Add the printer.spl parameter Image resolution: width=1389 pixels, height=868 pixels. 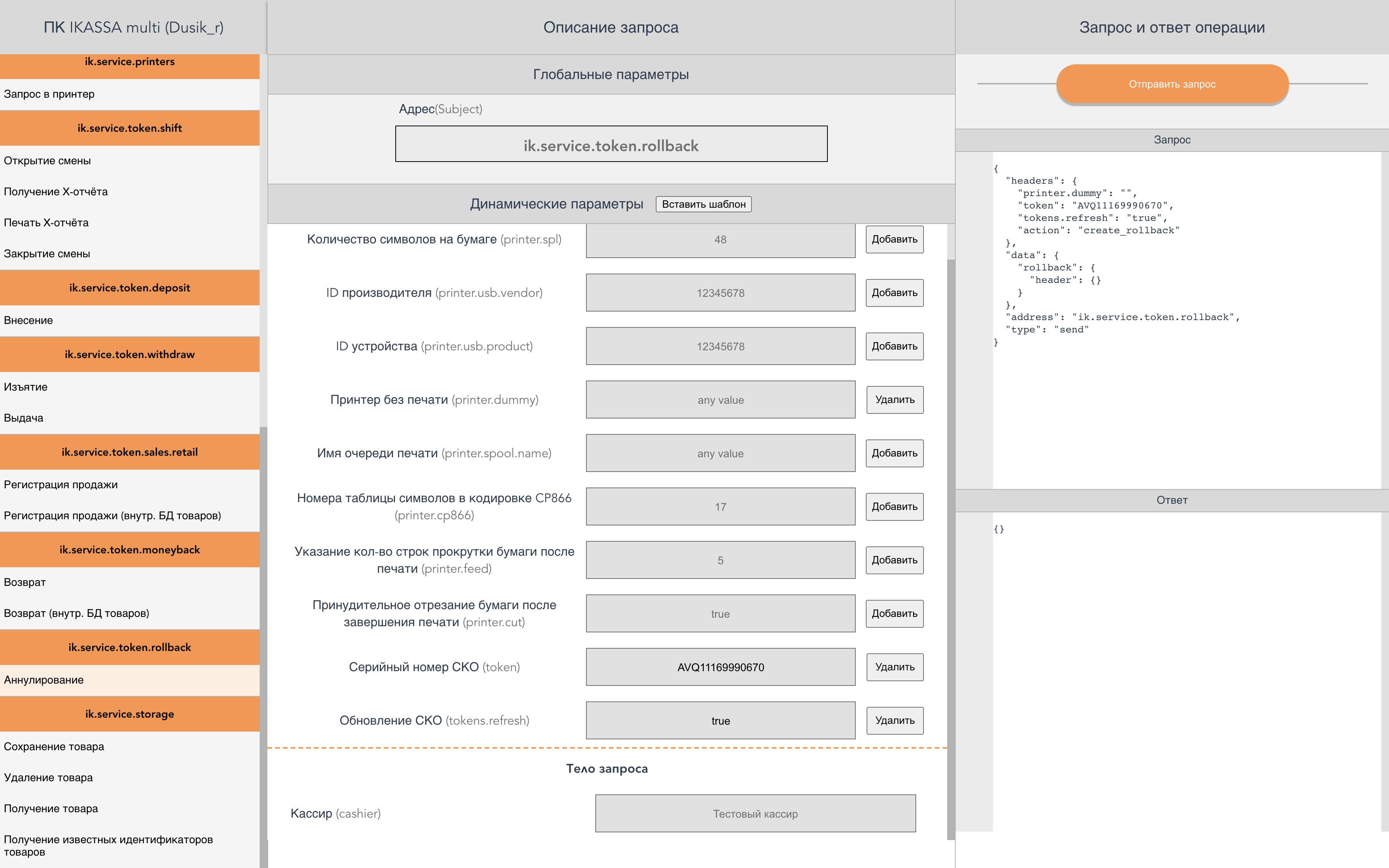pyautogui.click(x=894, y=239)
